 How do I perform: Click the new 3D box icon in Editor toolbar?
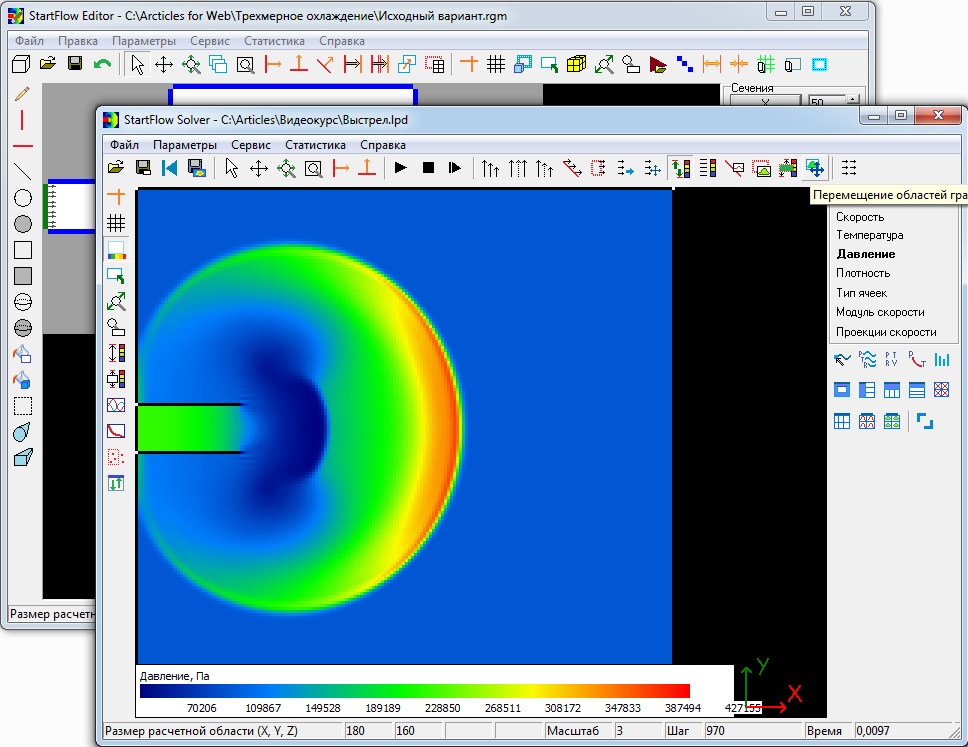(x=22, y=64)
